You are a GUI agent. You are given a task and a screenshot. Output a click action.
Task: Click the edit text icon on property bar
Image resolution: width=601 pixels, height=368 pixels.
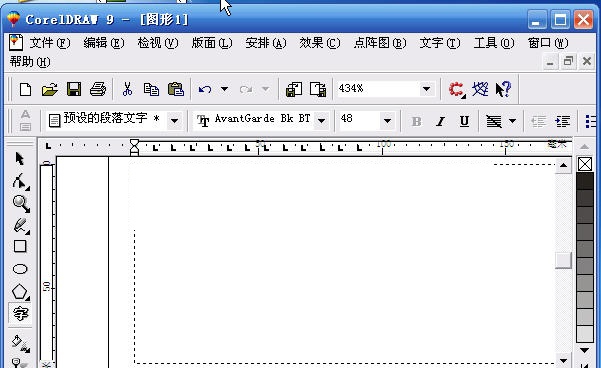pyautogui.click(x=25, y=121)
